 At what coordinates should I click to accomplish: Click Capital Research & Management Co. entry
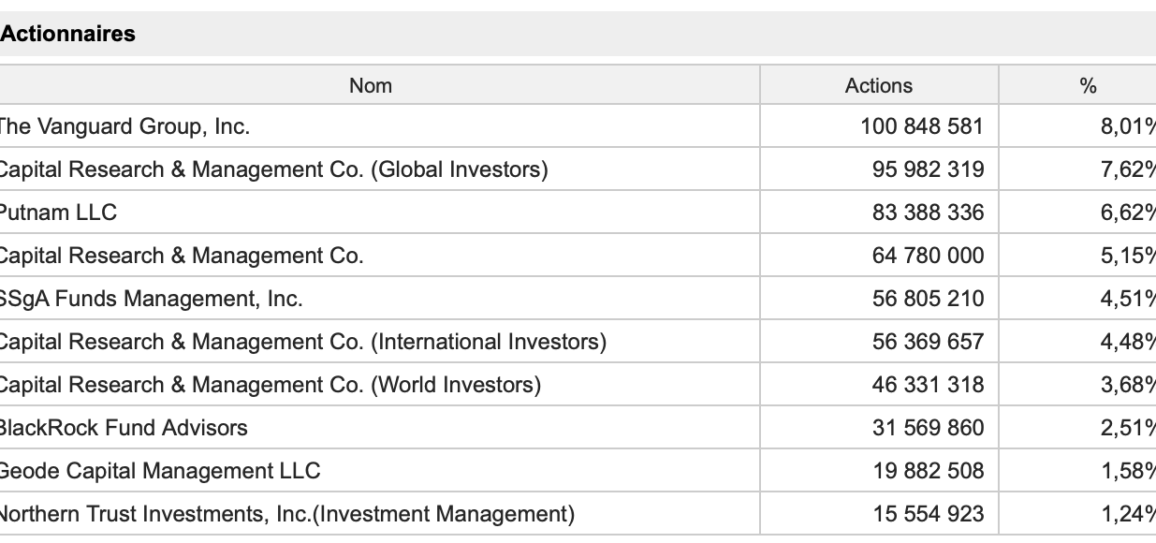pyautogui.click(x=181, y=255)
